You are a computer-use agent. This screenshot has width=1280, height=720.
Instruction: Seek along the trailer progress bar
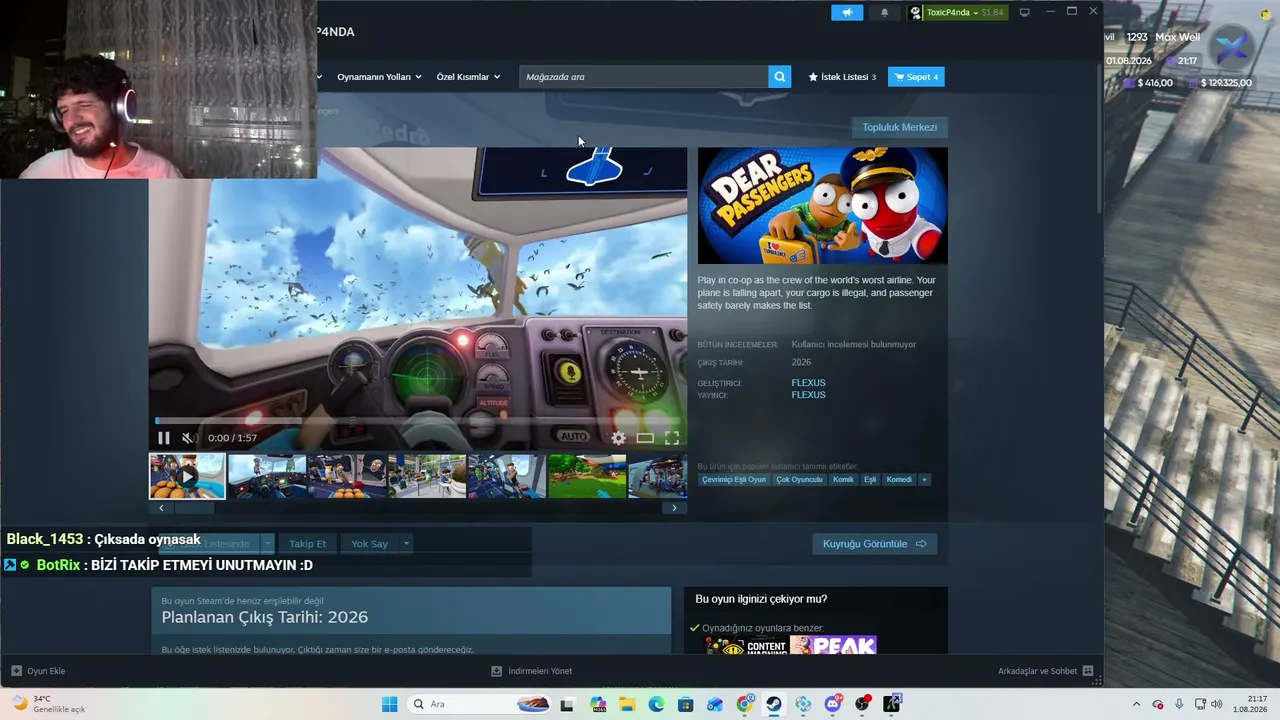418,421
